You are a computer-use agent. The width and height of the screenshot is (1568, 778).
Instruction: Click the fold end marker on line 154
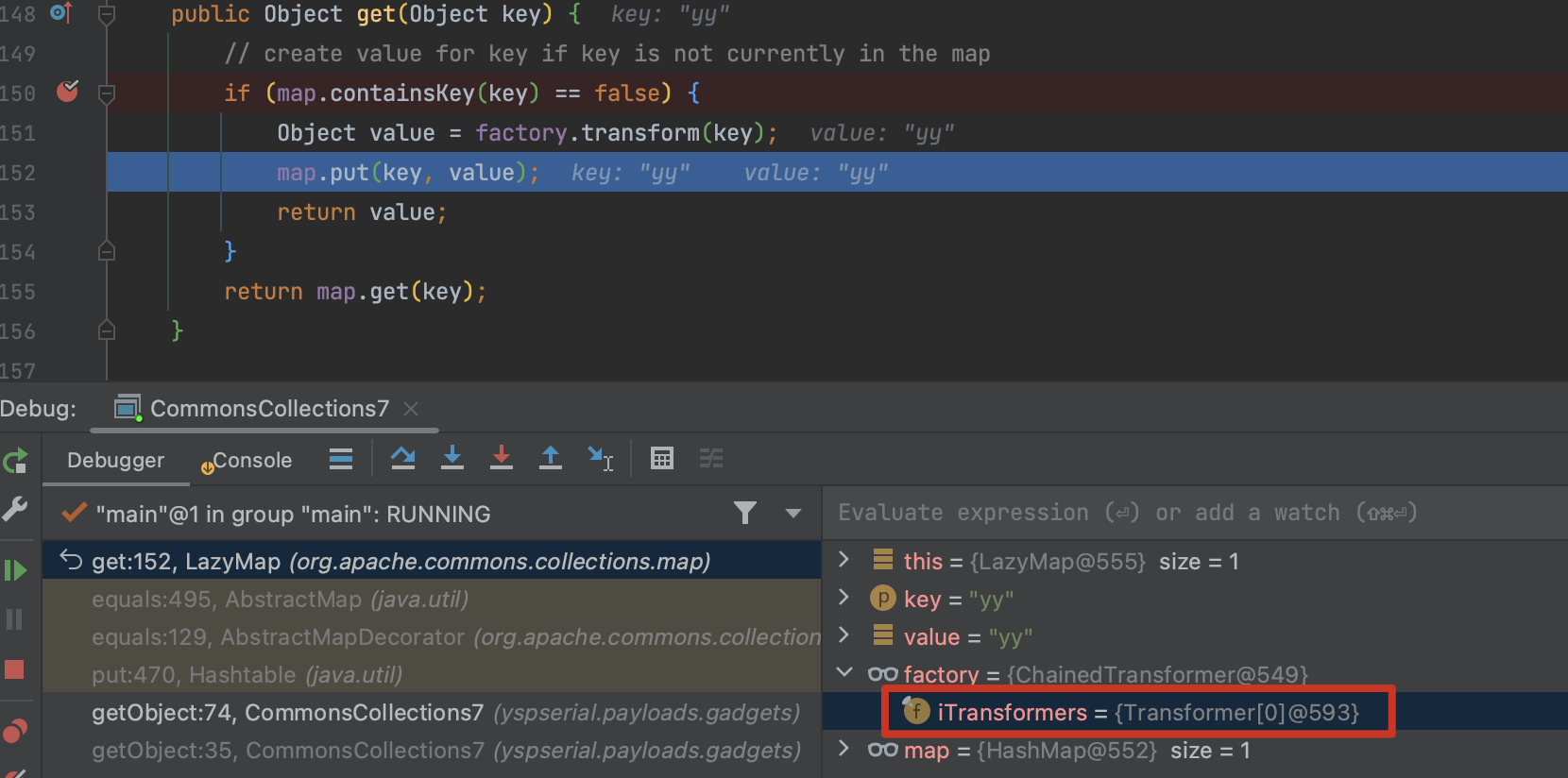pos(107,251)
